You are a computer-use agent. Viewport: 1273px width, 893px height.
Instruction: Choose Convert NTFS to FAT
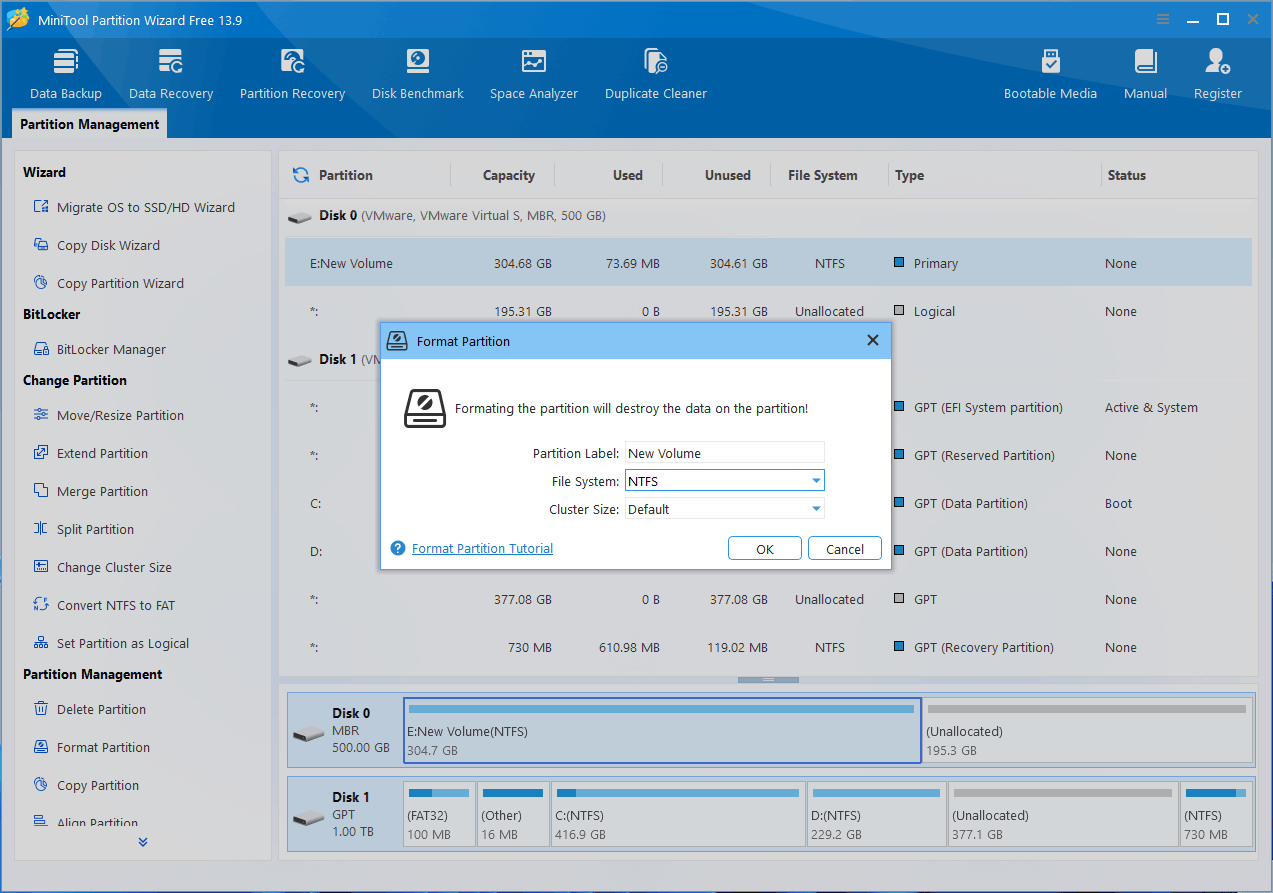coord(103,605)
